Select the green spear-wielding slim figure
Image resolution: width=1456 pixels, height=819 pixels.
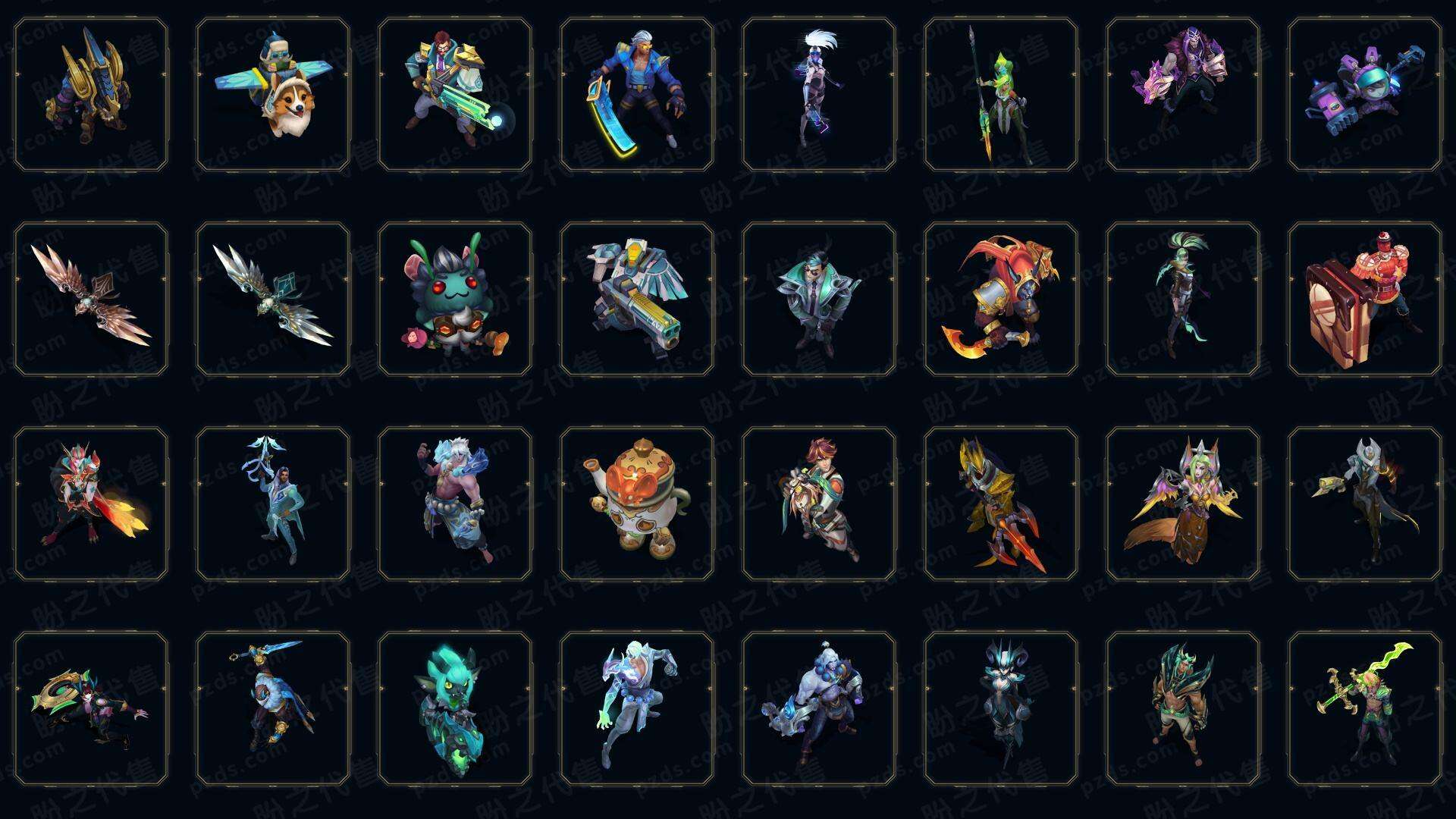pos(1001,95)
